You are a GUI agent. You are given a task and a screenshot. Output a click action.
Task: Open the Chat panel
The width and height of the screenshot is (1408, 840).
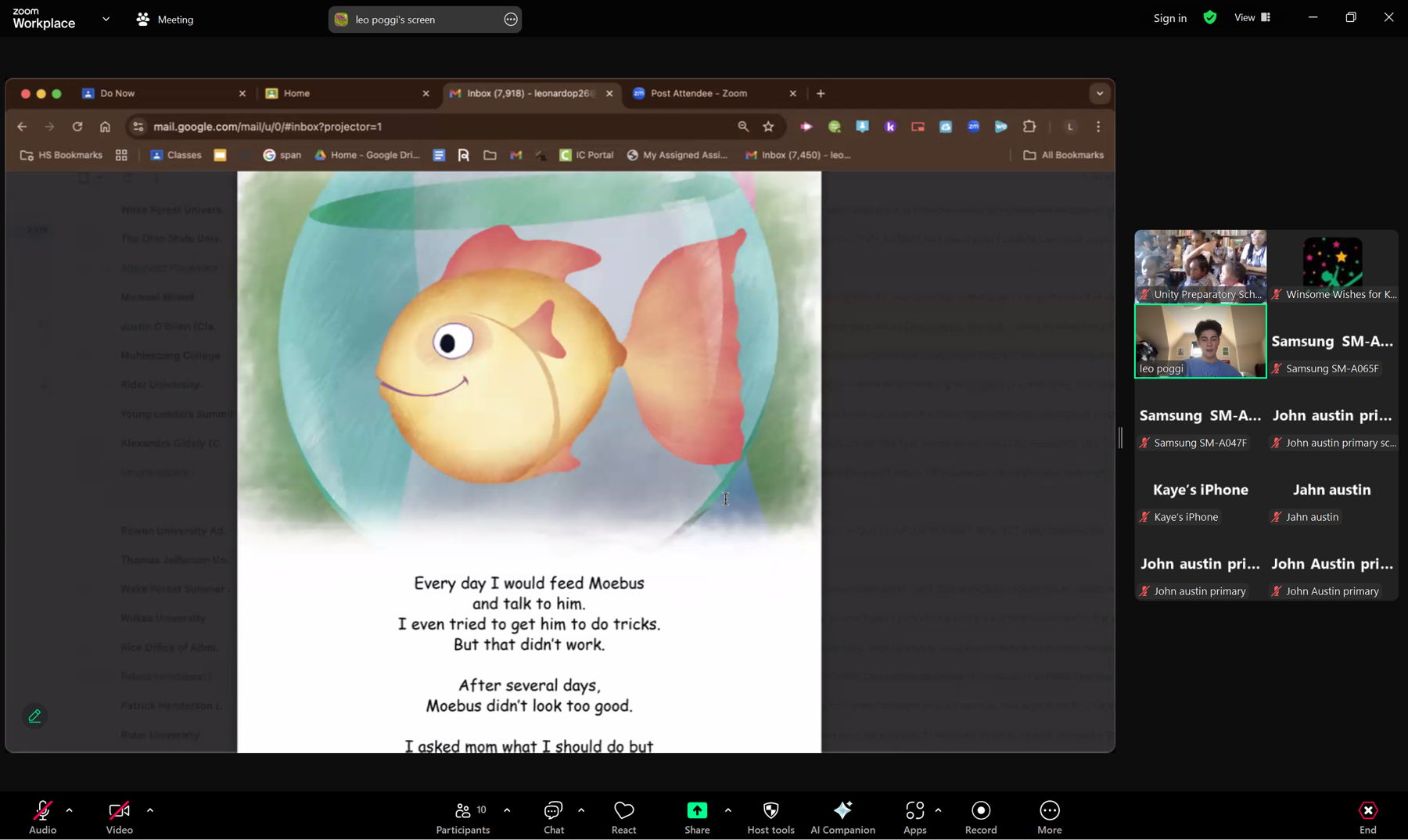[553, 817]
